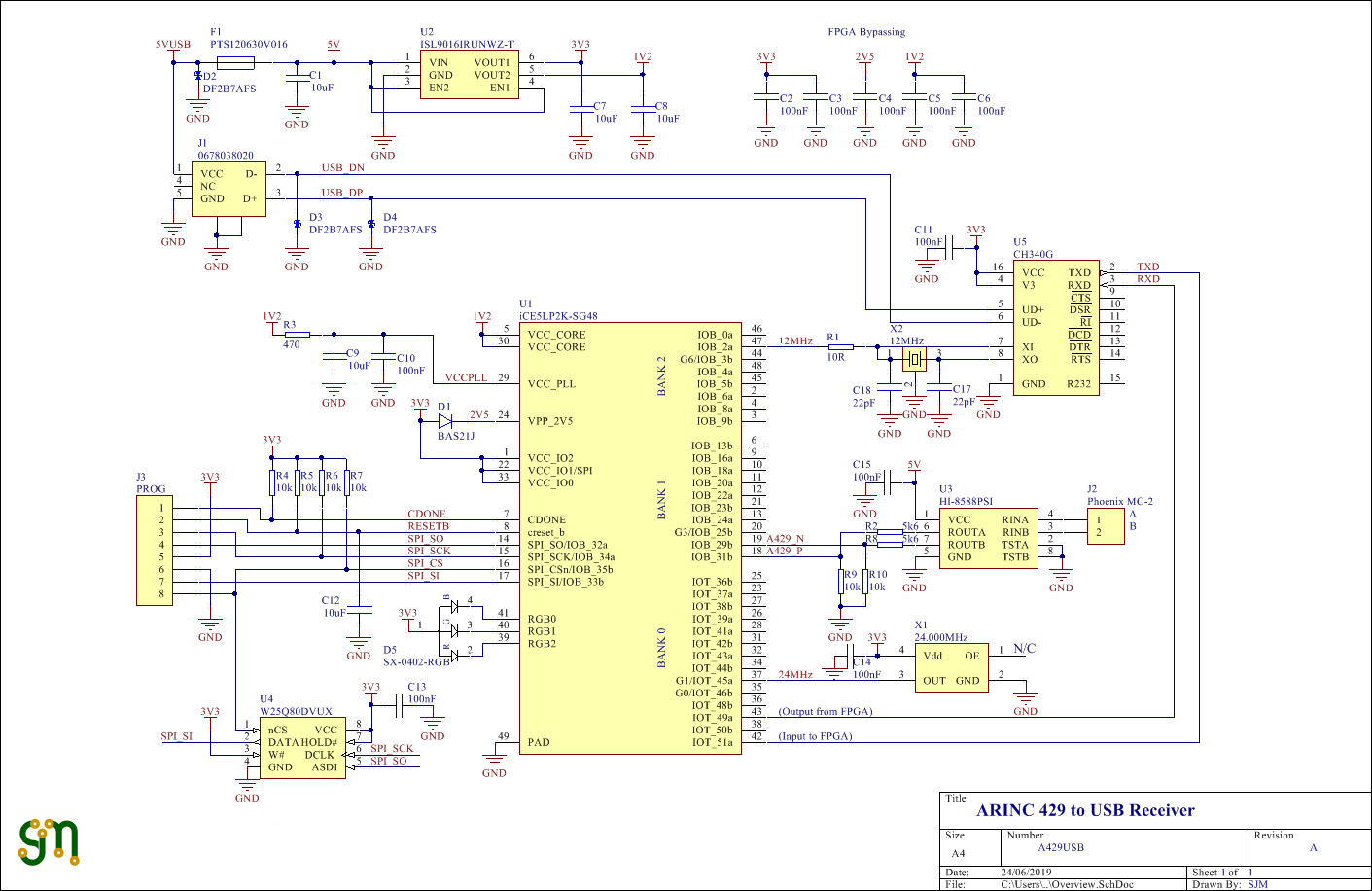Click the U4 W25Q80DVUX flash symbol
The image size is (1372, 891).
(x=302, y=747)
